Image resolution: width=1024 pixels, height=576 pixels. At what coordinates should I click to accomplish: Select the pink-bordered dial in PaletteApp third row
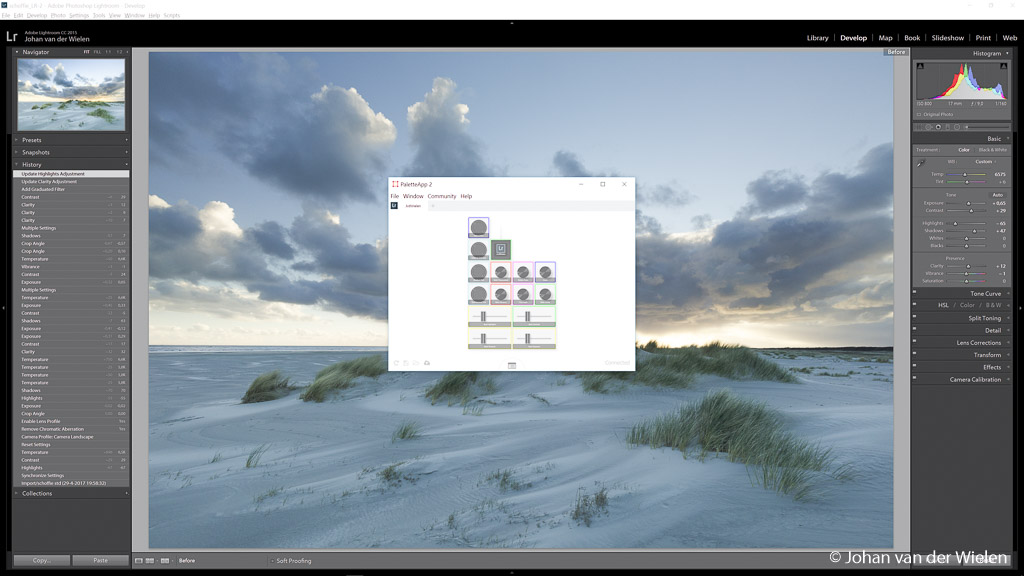(523, 272)
